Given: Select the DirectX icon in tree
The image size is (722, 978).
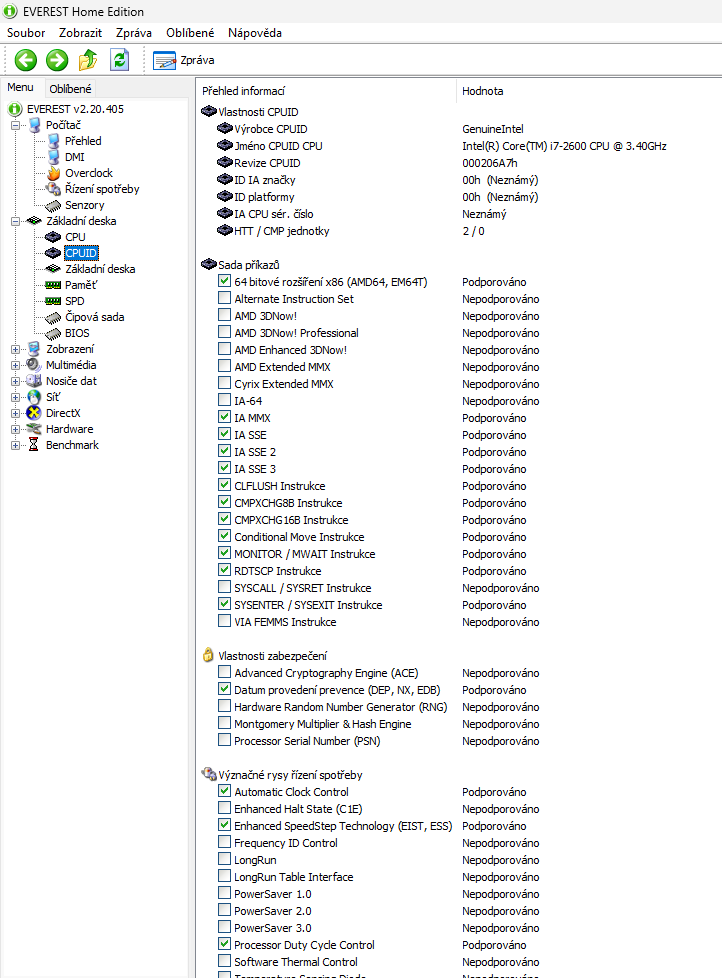Looking at the screenshot, I should (x=34, y=413).
